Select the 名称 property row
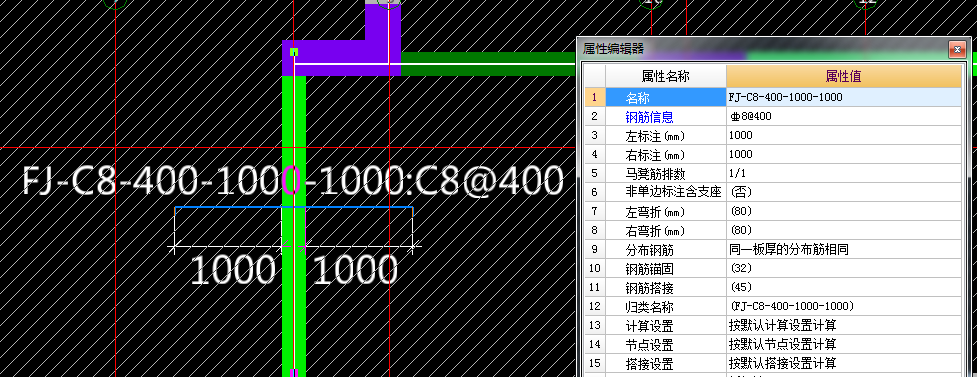The width and height of the screenshot is (977, 377). [774, 97]
